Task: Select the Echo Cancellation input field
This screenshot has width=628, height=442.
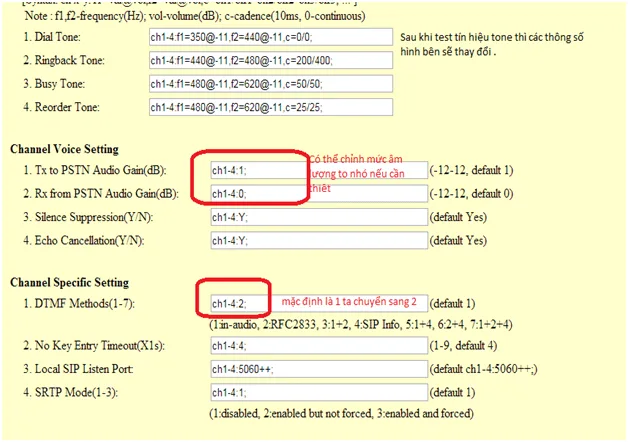Action: tap(319, 240)
